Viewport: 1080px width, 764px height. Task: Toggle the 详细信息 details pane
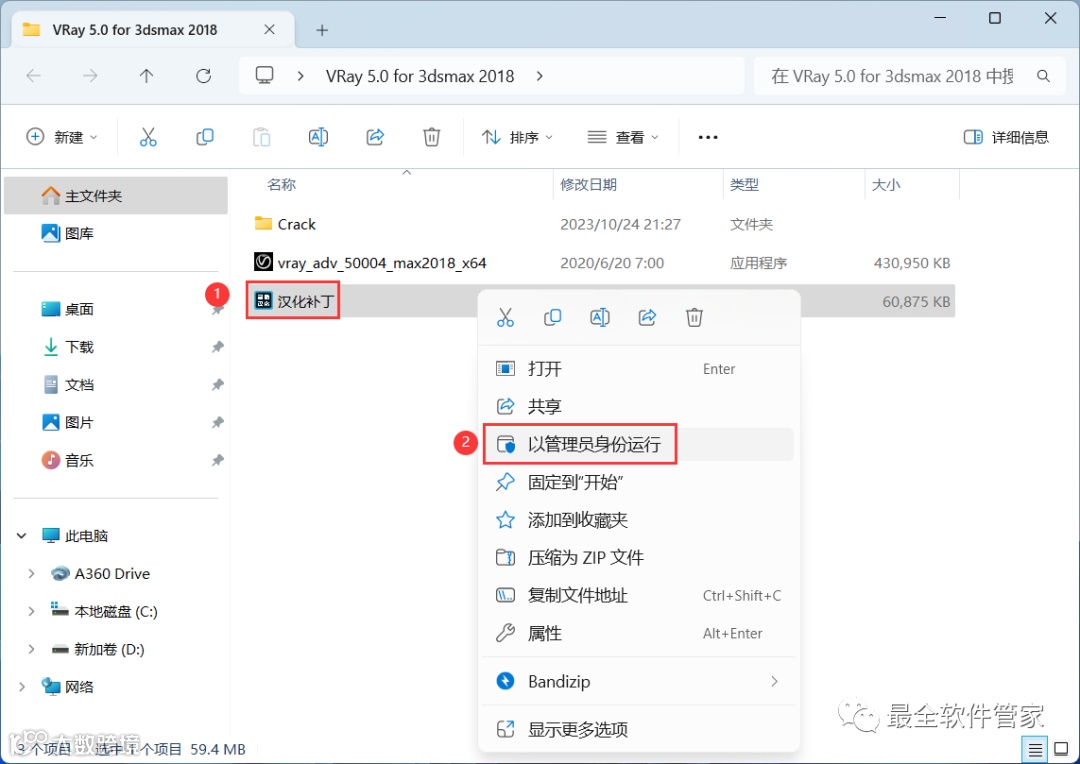(1006, 137)
